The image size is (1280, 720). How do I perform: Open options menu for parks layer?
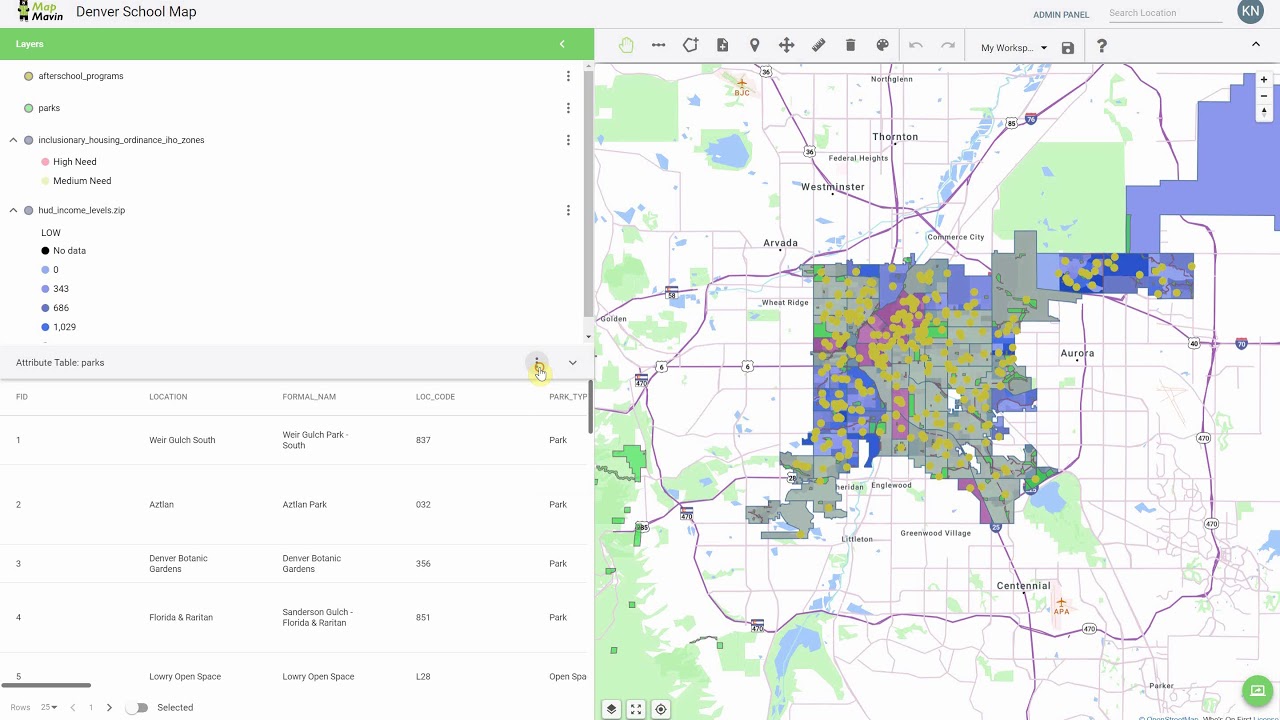point(568,108)
